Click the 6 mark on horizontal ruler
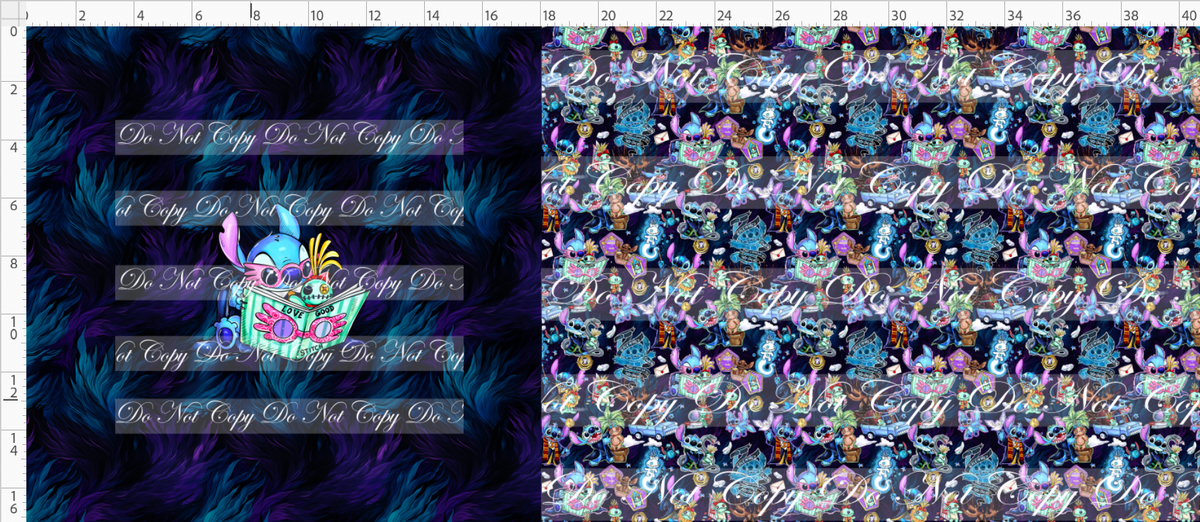The image size is (1200, 522). [x=199, y=17]
